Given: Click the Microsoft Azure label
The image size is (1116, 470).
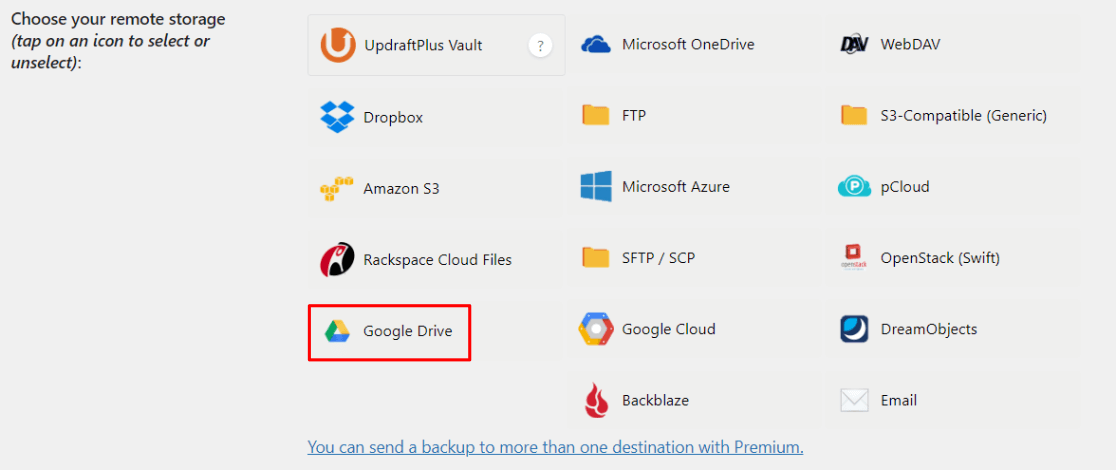Looking at the screenshot, I should pyautogui.click(x=676, y=187).
